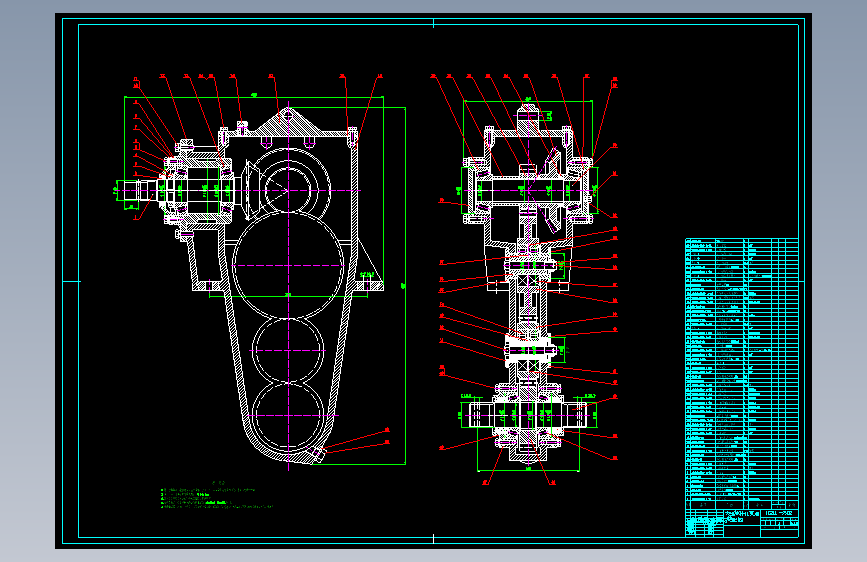Click the bottom gear circle in left view

(288, 415)
